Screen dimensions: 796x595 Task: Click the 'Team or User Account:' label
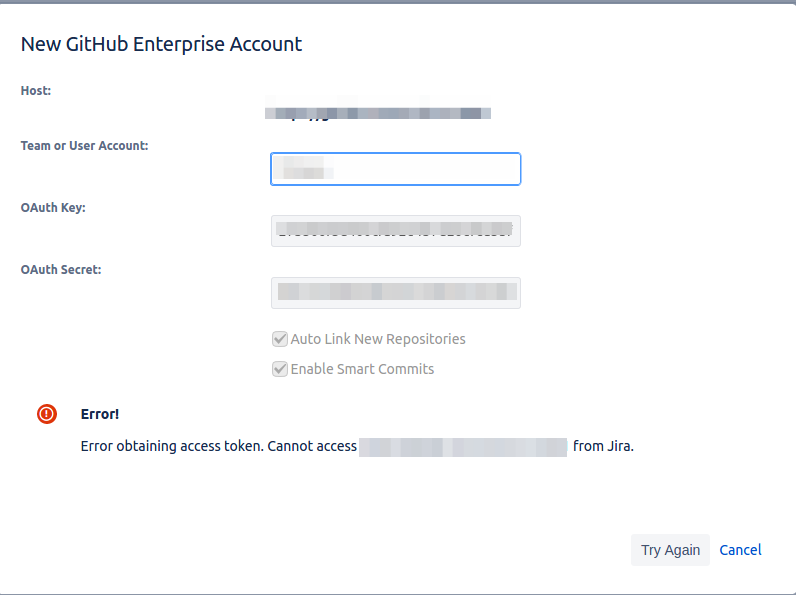(84, 146)
